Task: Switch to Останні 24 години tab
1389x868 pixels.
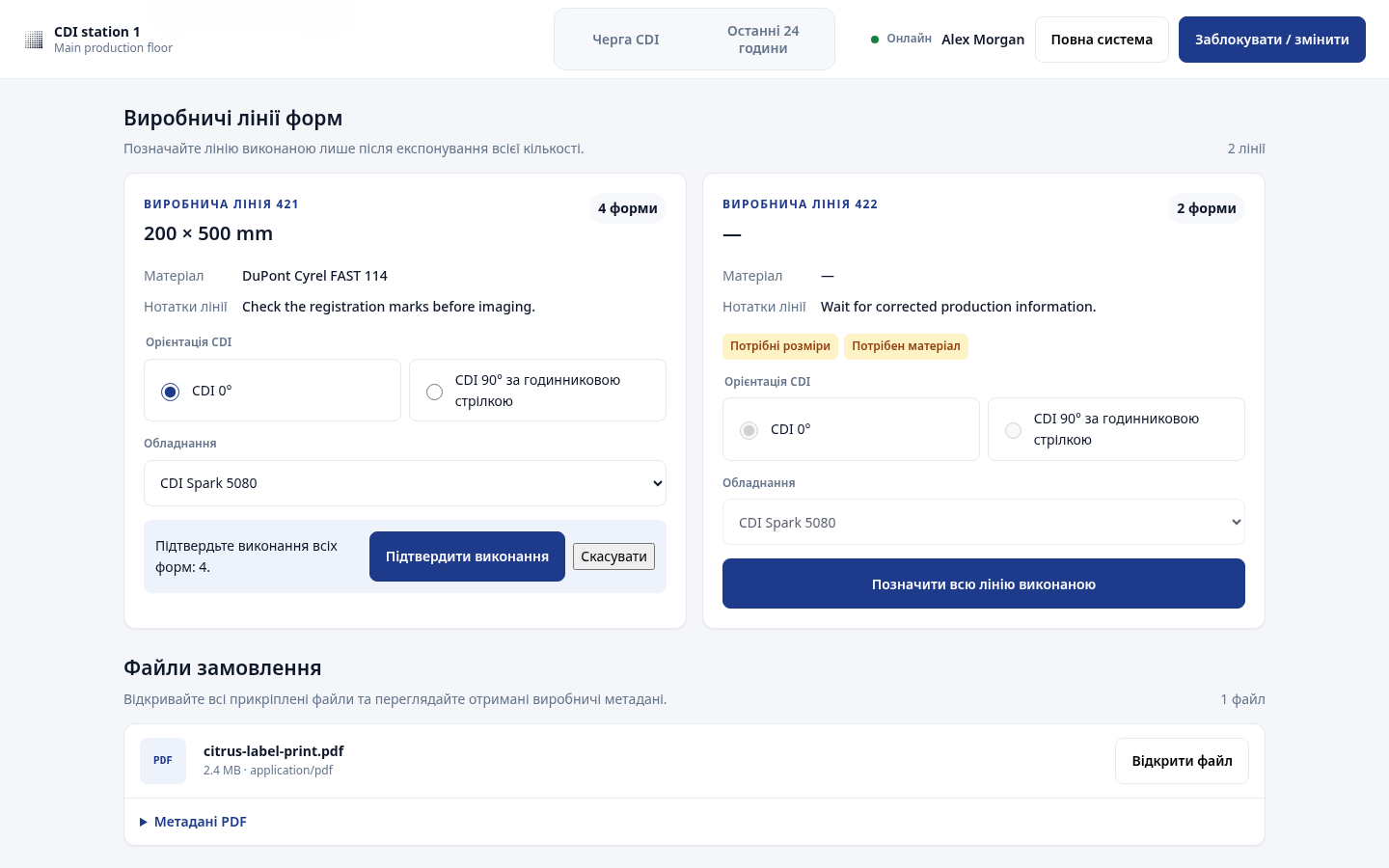Action: 763,40
